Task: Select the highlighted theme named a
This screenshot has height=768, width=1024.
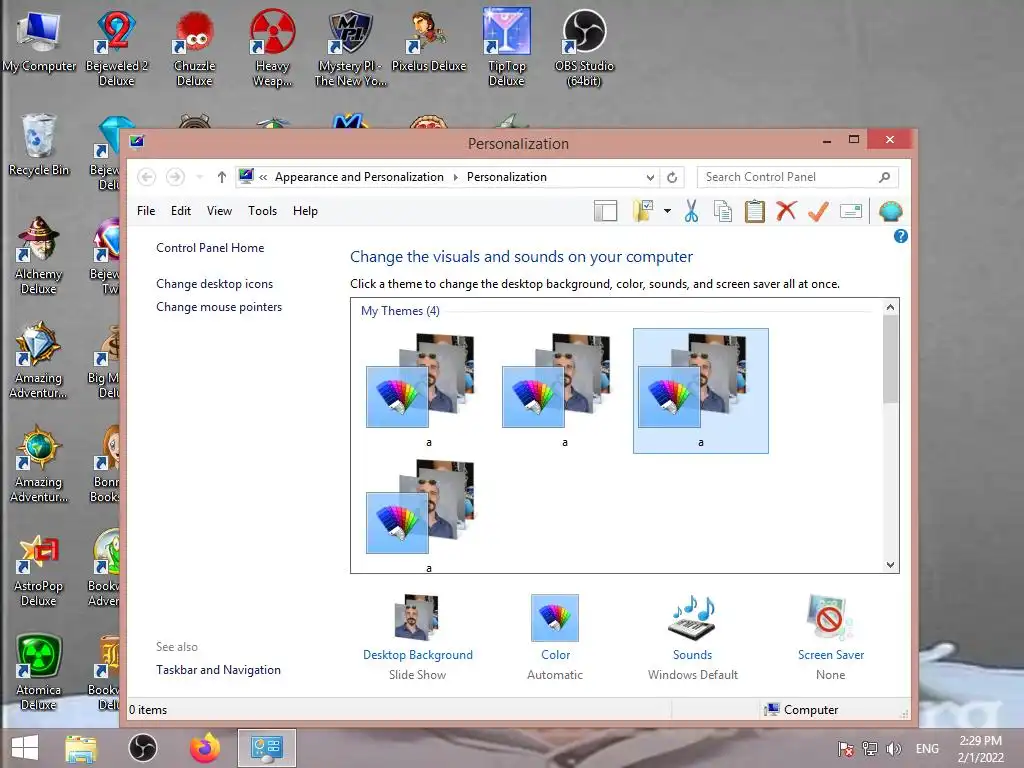Action: click(701, 391)
